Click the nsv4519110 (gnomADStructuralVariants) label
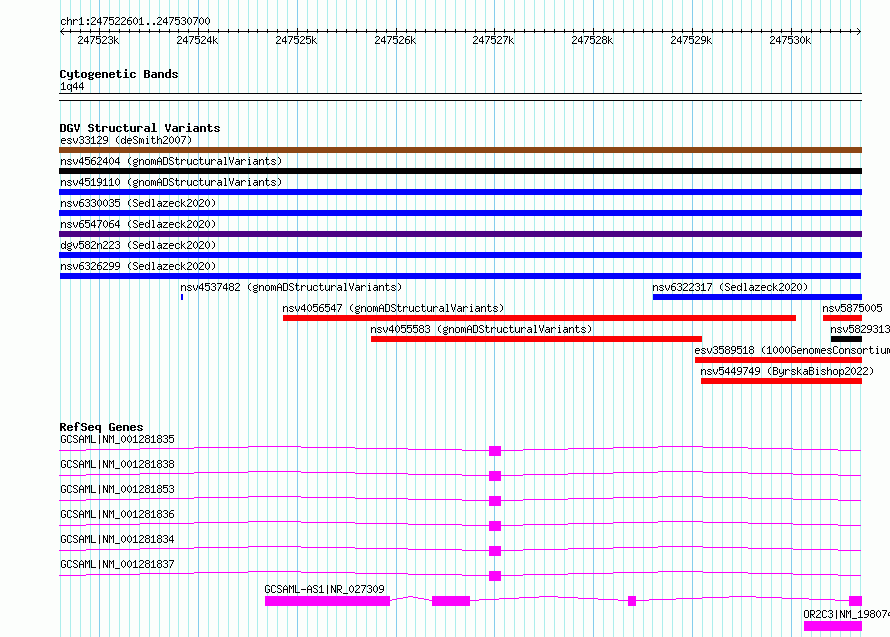 coord(171,182)
